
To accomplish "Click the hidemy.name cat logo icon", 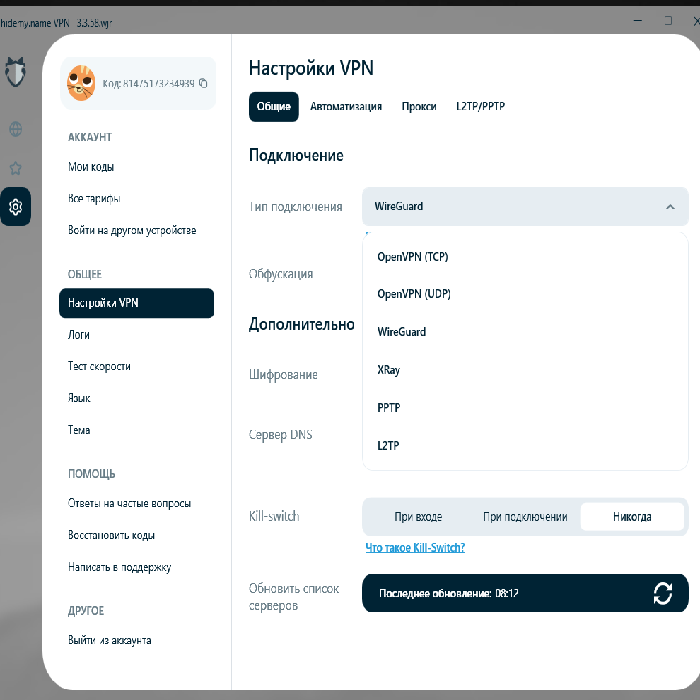I will tap(16, 72).
